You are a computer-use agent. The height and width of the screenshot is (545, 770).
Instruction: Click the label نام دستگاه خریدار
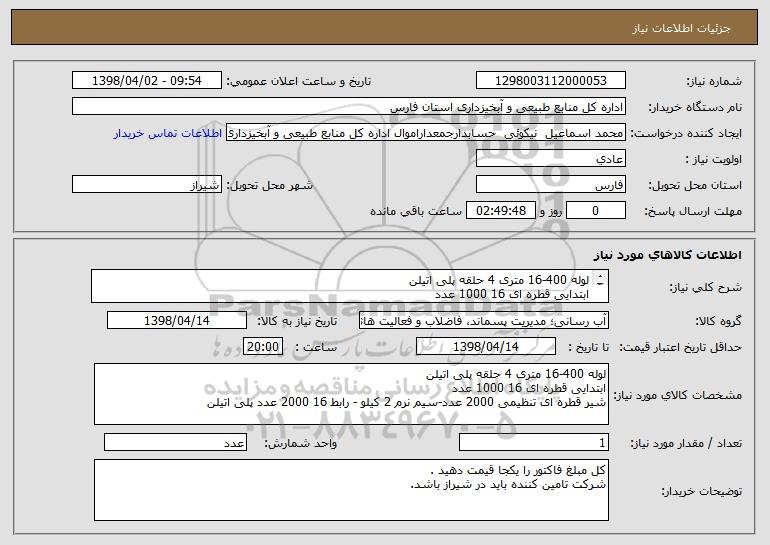point(695,107)
